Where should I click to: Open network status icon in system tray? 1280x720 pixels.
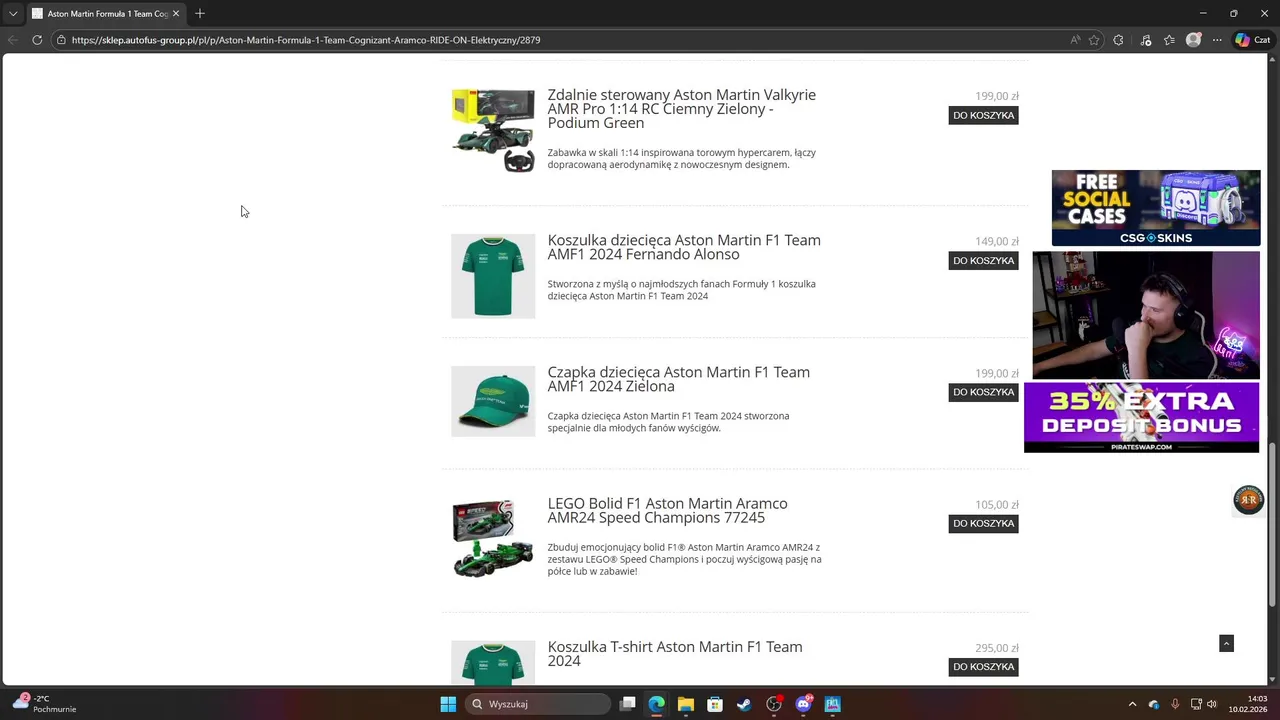(1194, 704)
